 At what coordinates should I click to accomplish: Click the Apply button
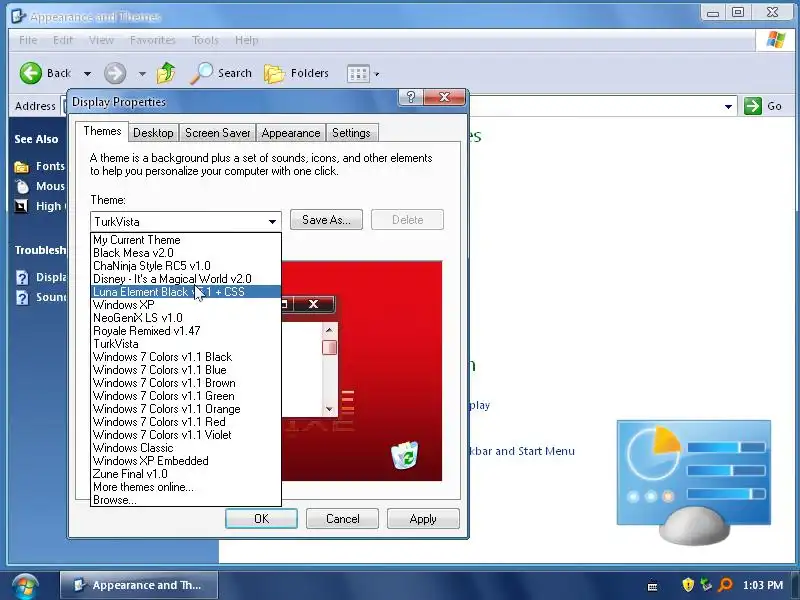pyautogui.click(x=423, y=519)
